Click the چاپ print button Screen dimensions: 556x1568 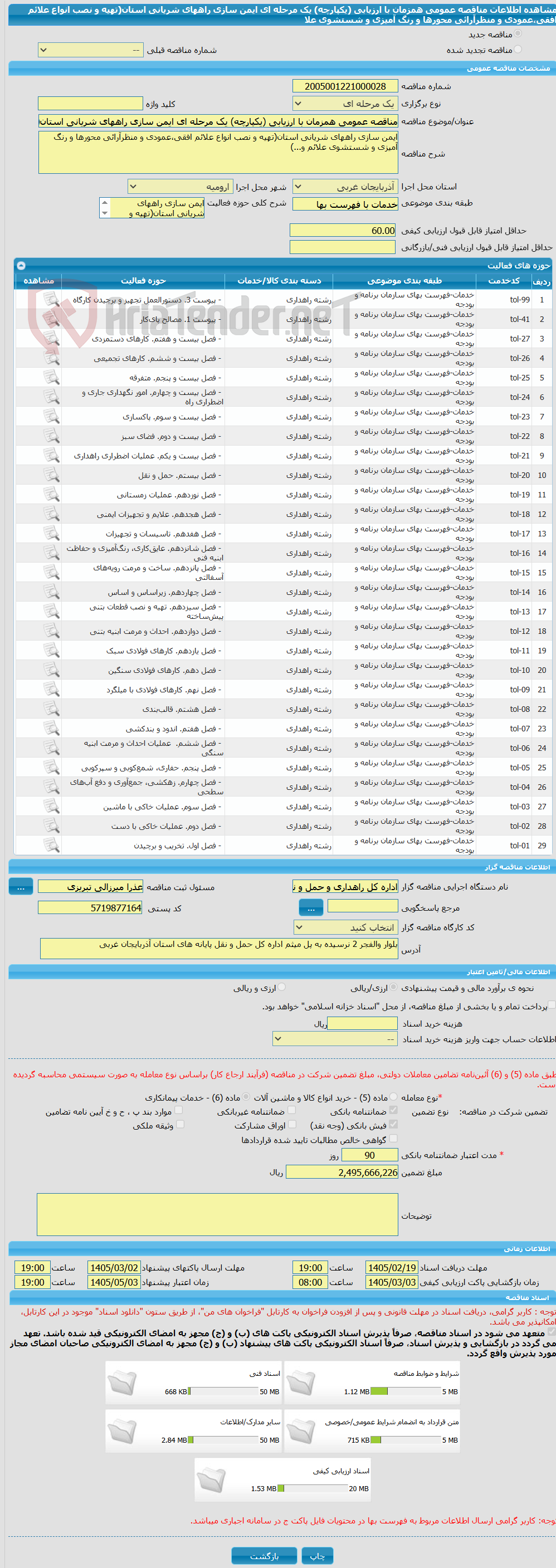pos(318,1555)
